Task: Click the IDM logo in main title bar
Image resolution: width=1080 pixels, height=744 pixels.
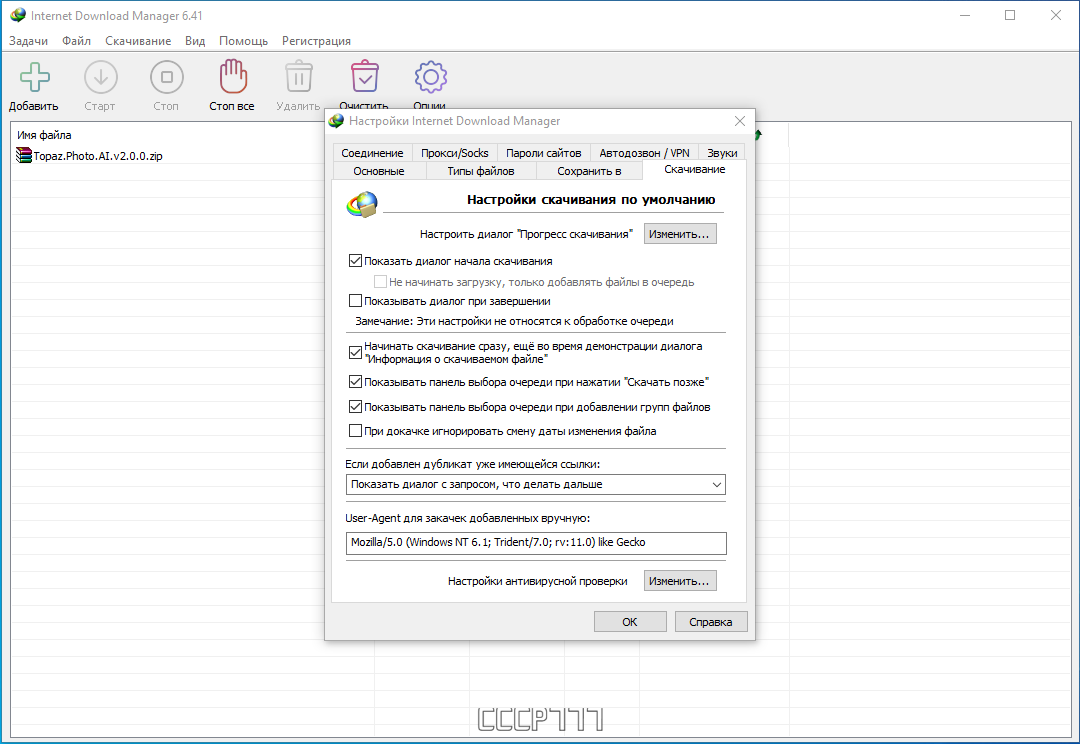Action: [18, 15]
